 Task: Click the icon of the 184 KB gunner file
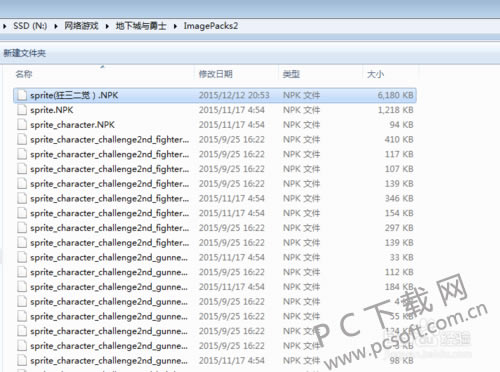point(22,287)
